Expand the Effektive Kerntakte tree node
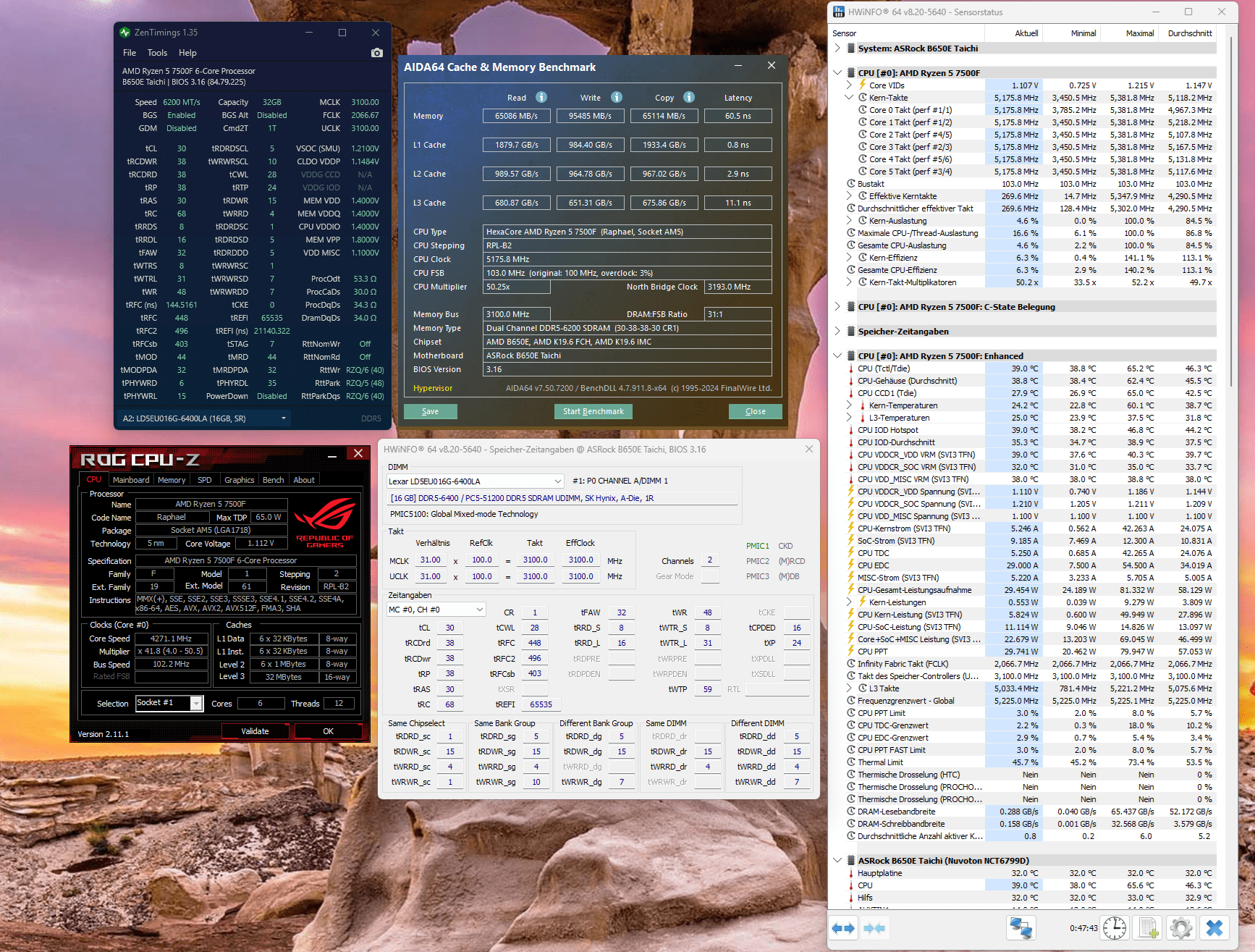This screenshot has height=952, width=1255. (x=850, y=196)
